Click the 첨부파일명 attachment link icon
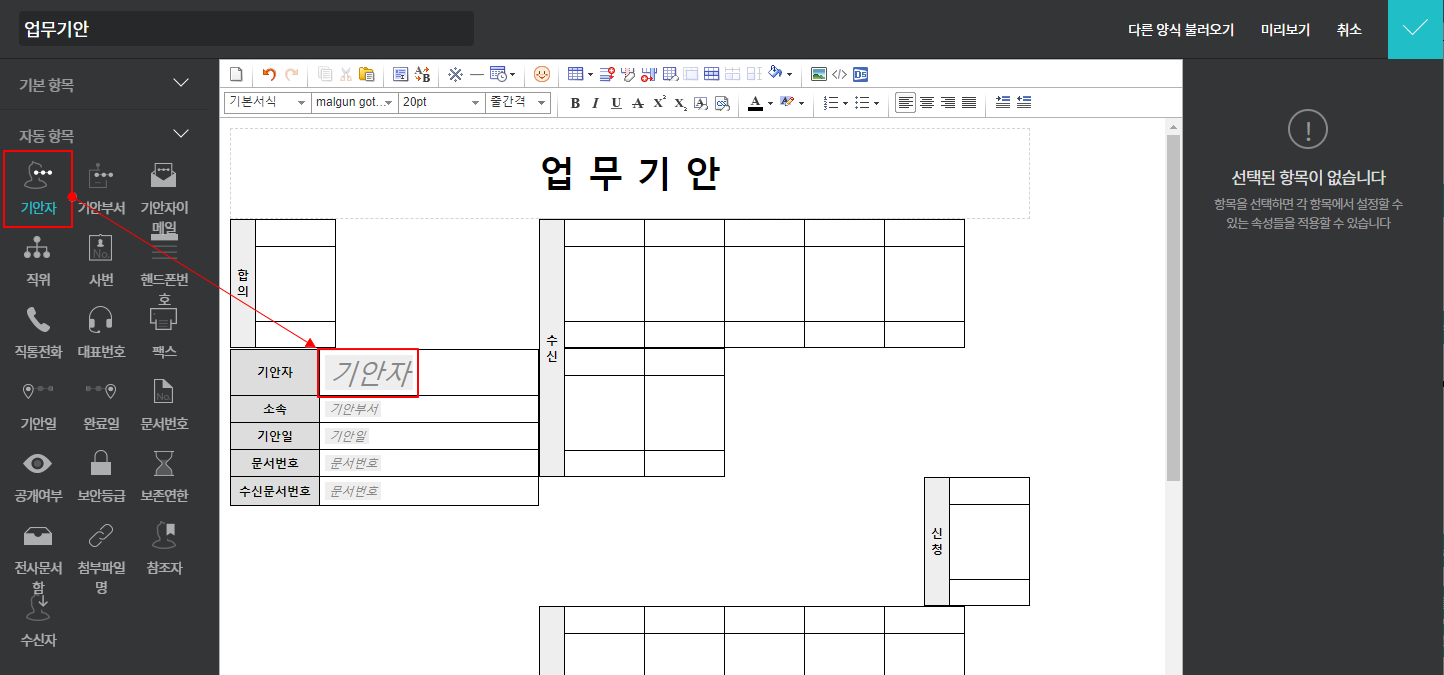Viewport: 1444px width, 675px height. tap(101, 537)
